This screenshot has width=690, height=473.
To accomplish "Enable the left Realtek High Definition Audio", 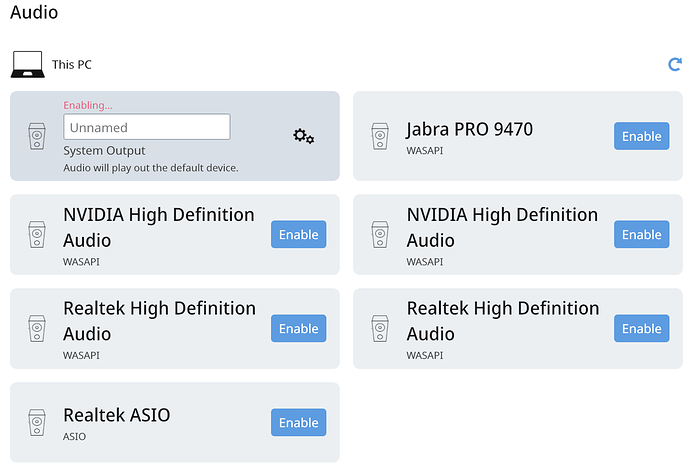I will click(299, 328).
